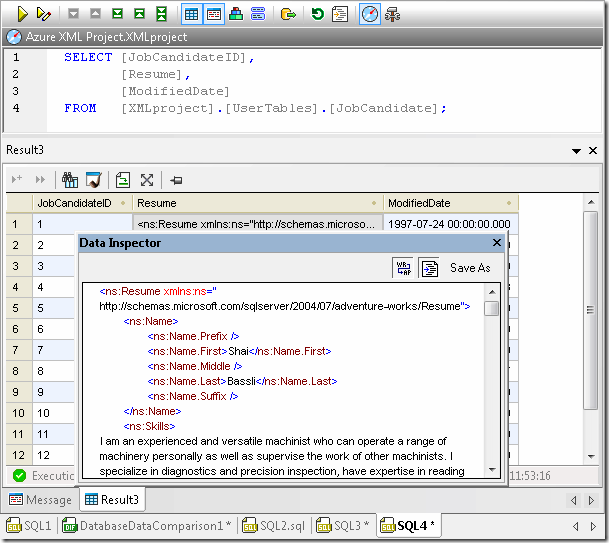Click the bookmark icon in Result3 toolbar

point(93,180)
